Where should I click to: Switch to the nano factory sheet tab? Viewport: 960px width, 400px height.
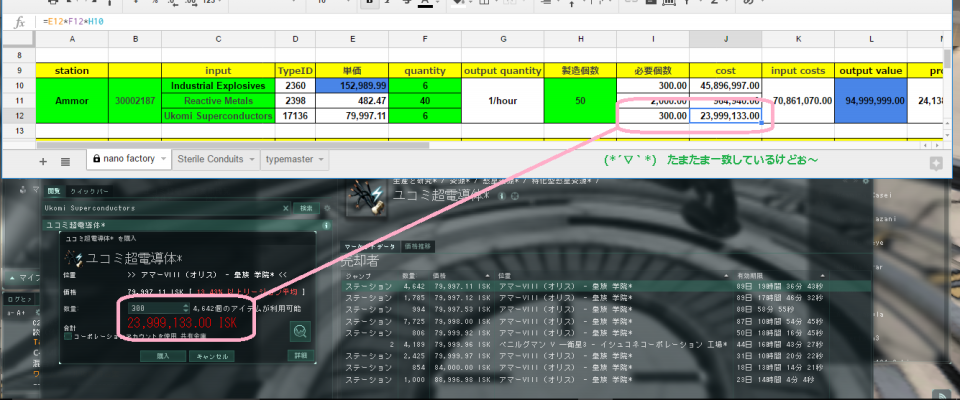[x=128, y=159]
